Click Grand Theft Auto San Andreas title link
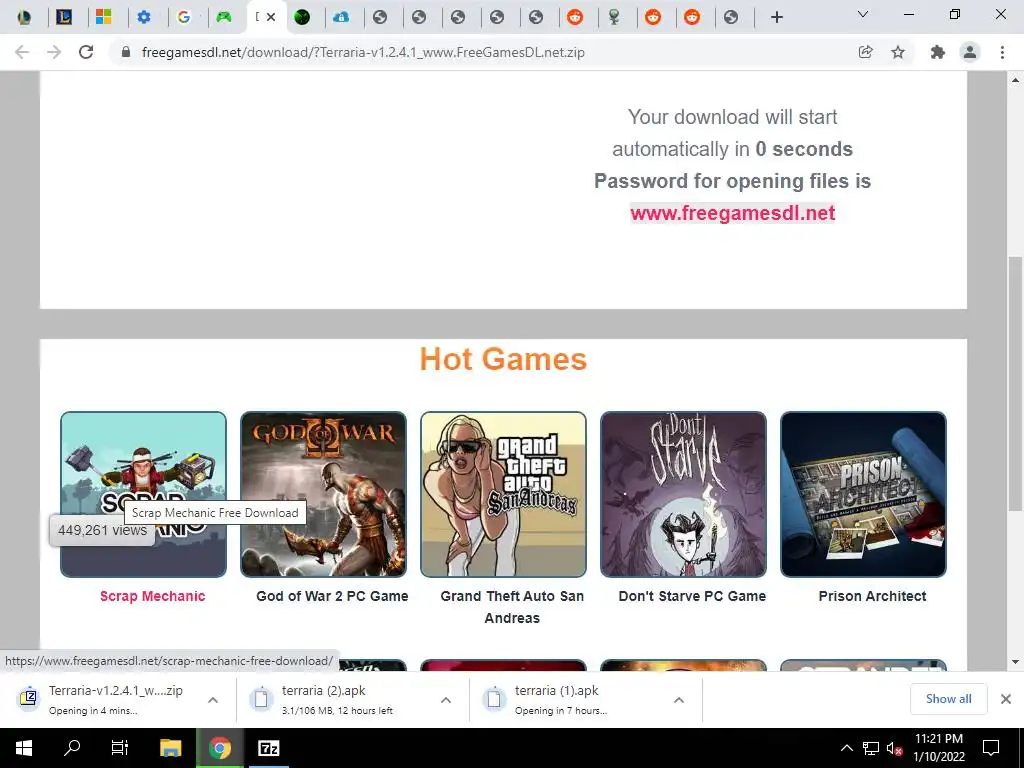This screenshot has width=1024, height=768. click(512, 607)
